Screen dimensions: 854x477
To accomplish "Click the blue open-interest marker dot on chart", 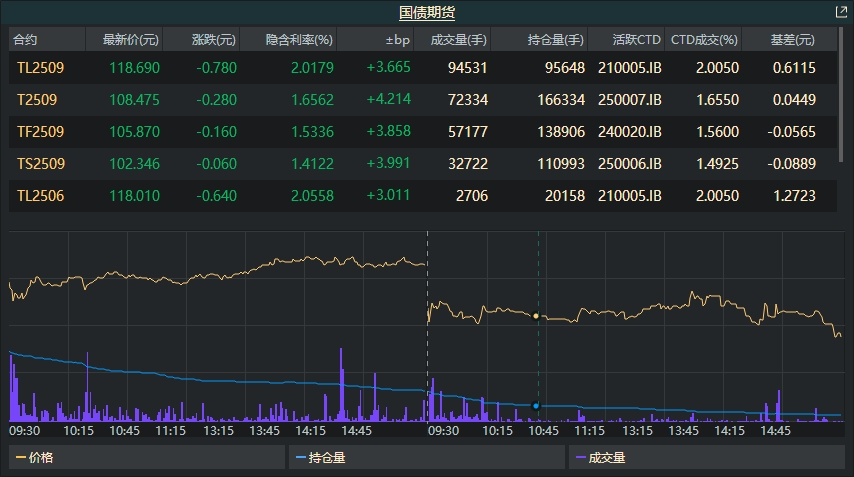I will (536, 405).
